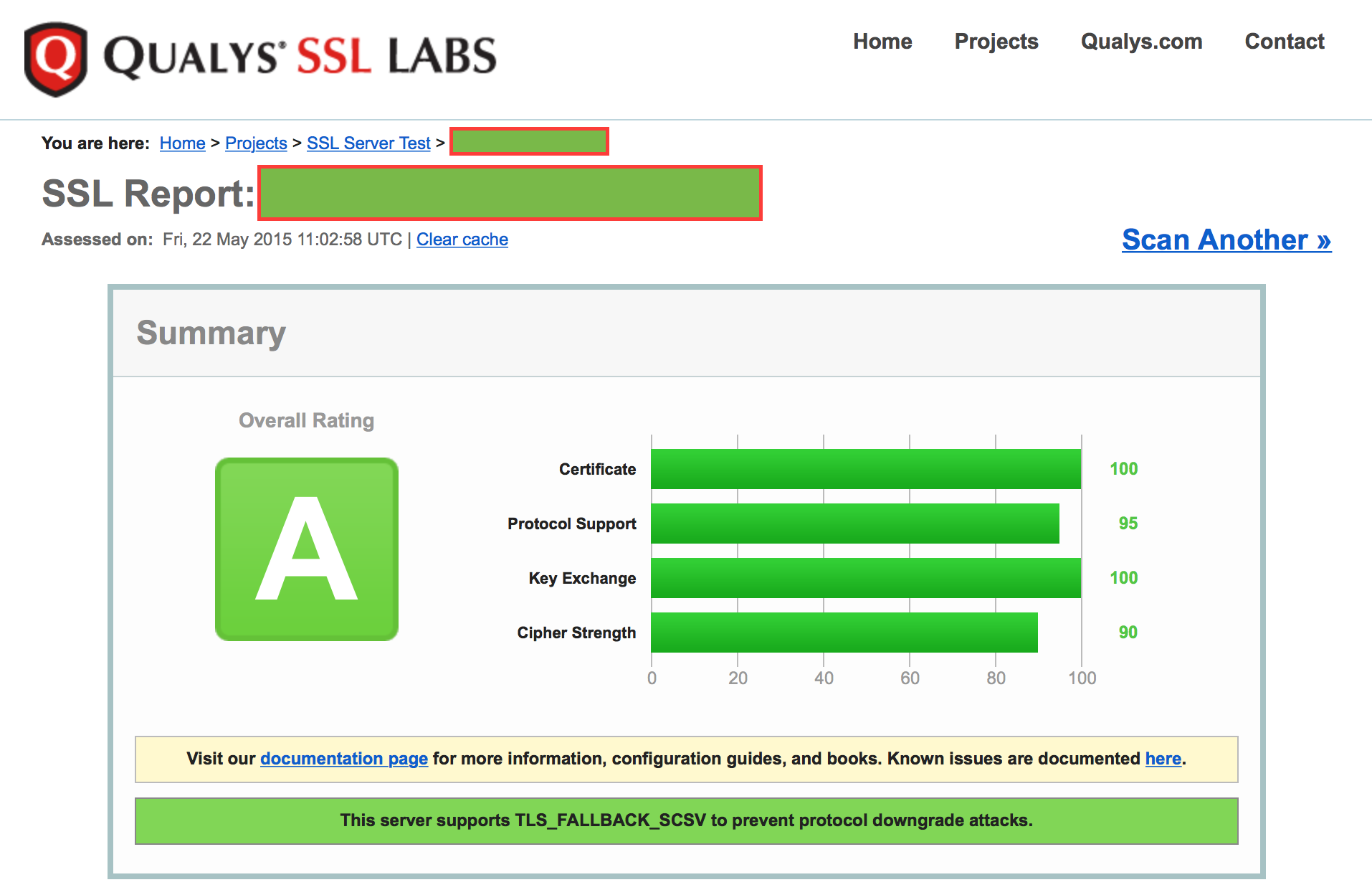Click the Qualys shield logo icon
Viewport: 1372px width, 895px height.
click(56, 59)
